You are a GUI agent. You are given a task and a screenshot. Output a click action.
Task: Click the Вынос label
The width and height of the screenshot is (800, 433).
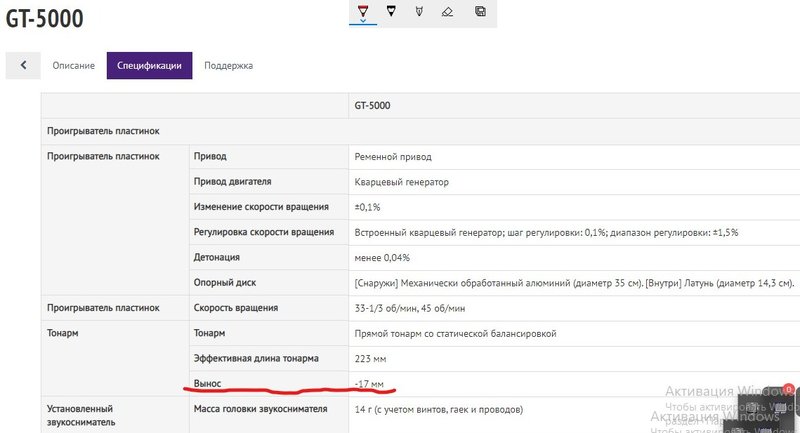[x=207, y=384]
